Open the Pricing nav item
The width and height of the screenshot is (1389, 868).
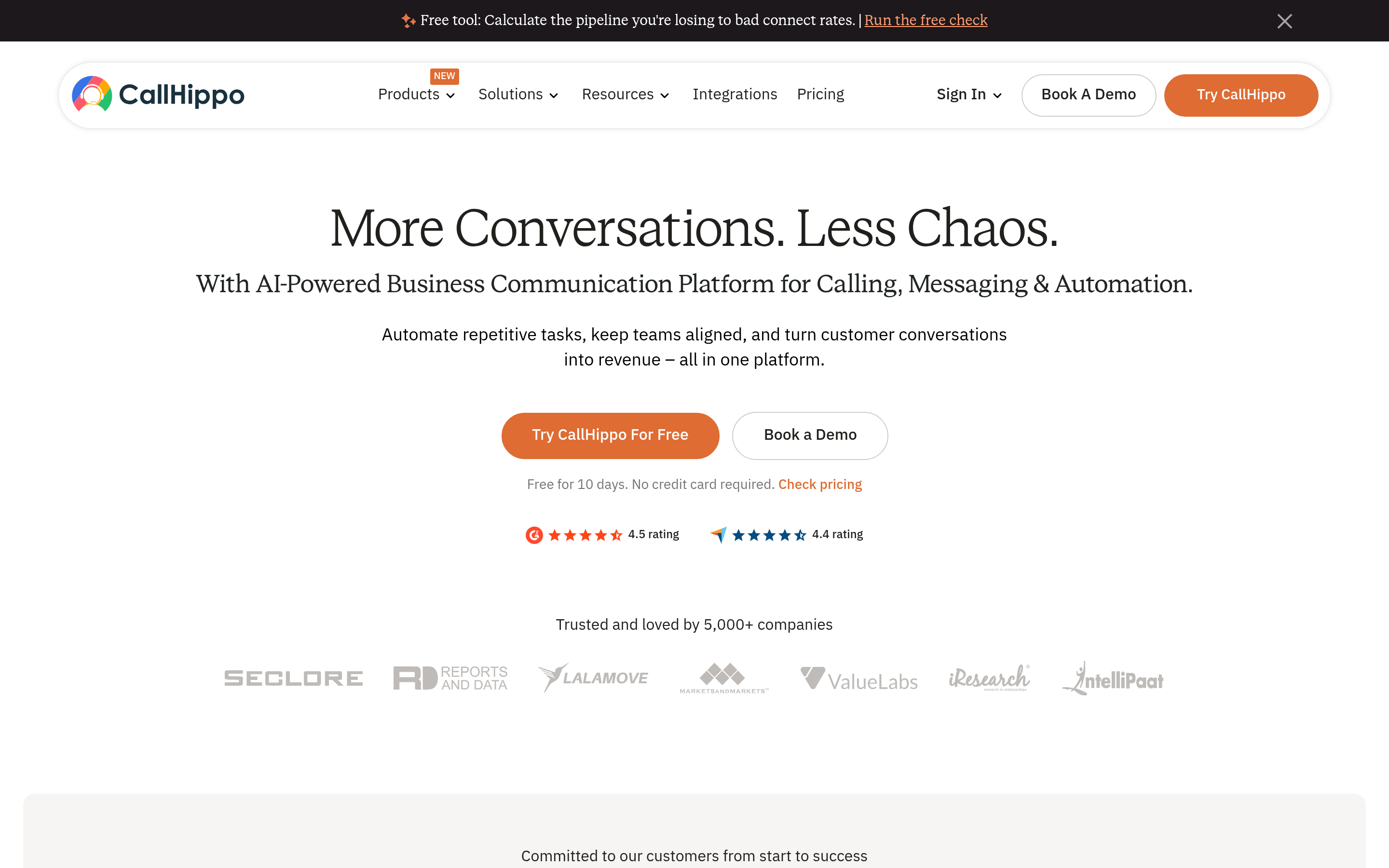[x=820, y=95]
